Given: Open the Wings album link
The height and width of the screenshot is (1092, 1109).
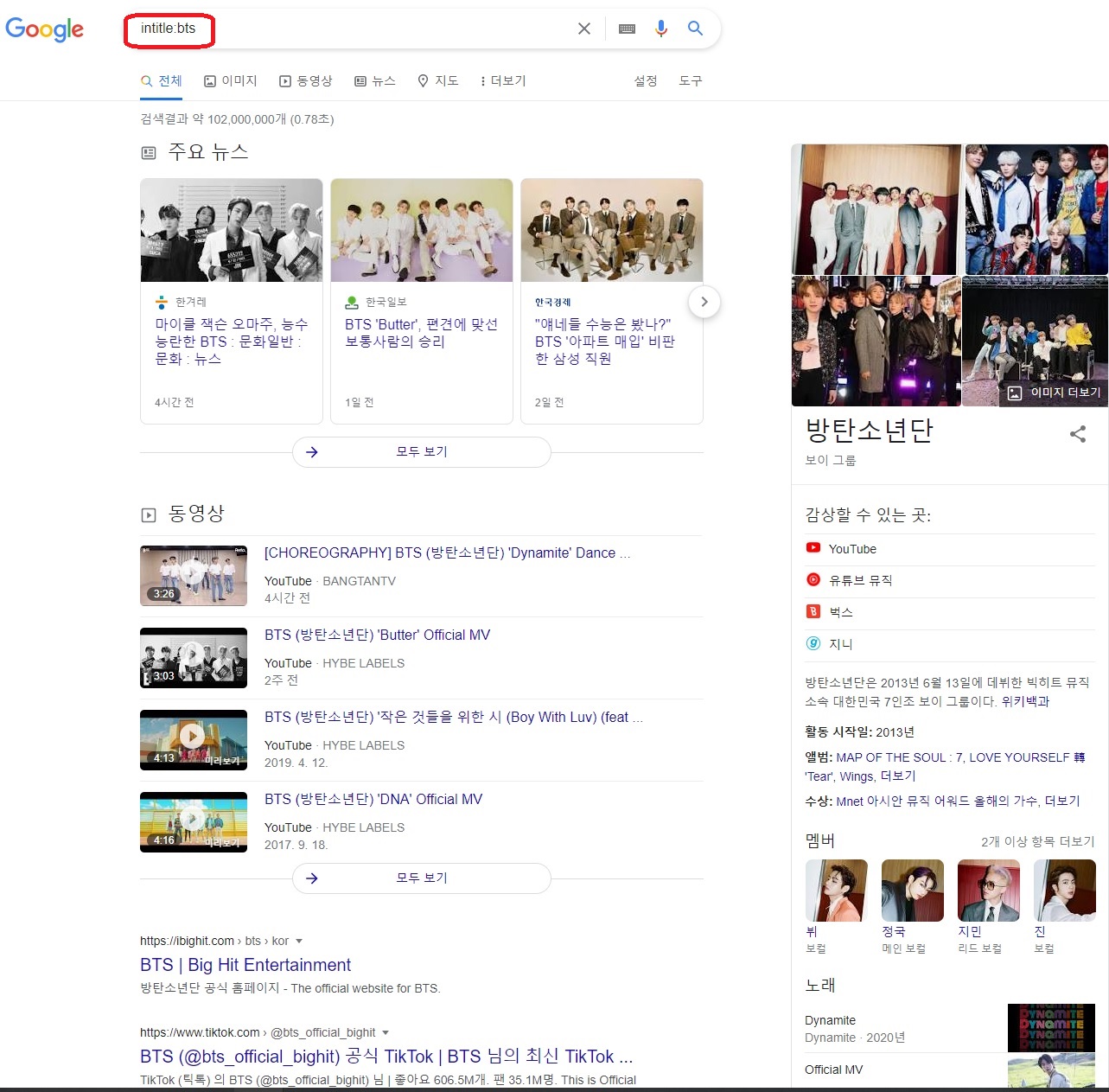Looking at the screenshot, I should 856,776.
